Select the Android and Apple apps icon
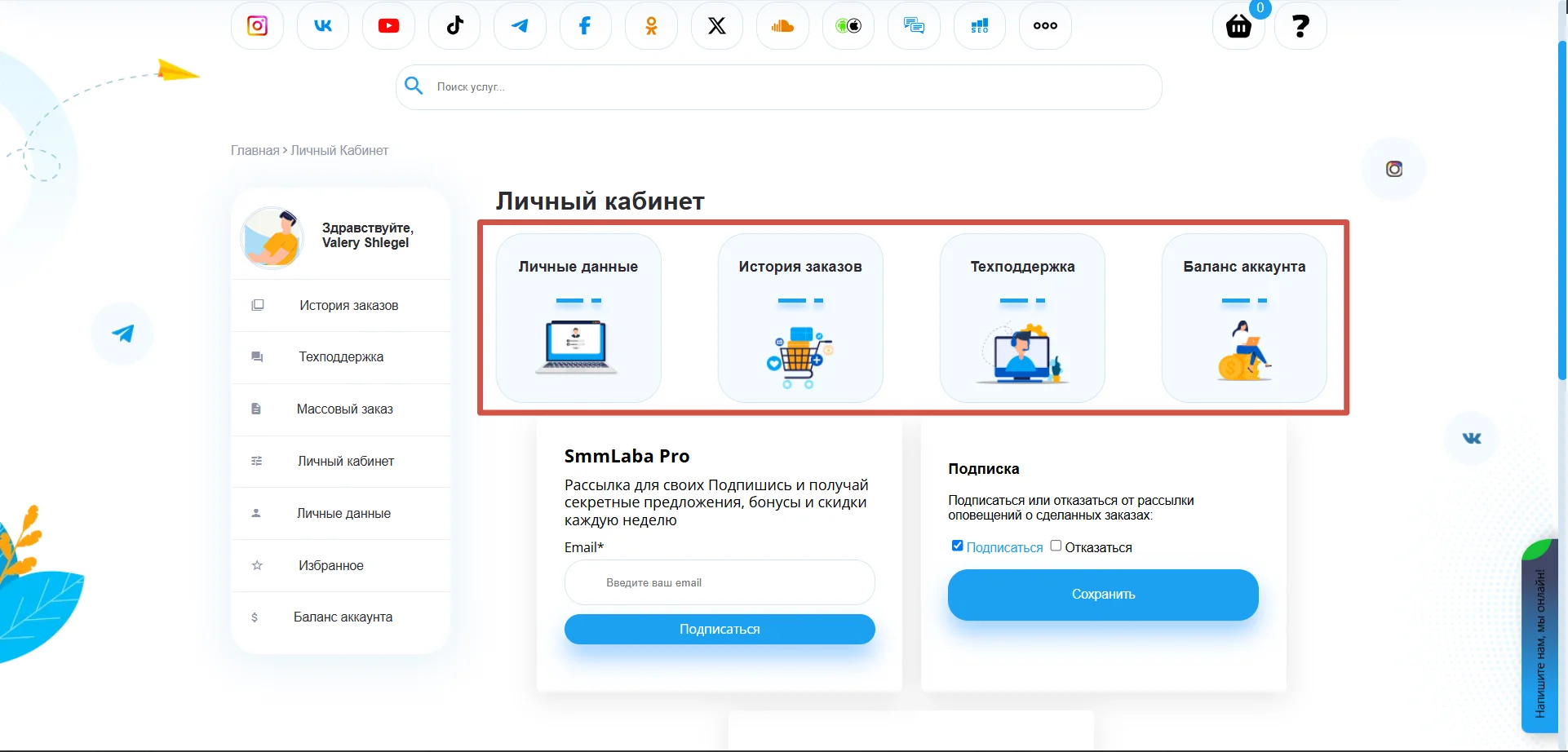Screen dimensions: 1568x752 848,26
